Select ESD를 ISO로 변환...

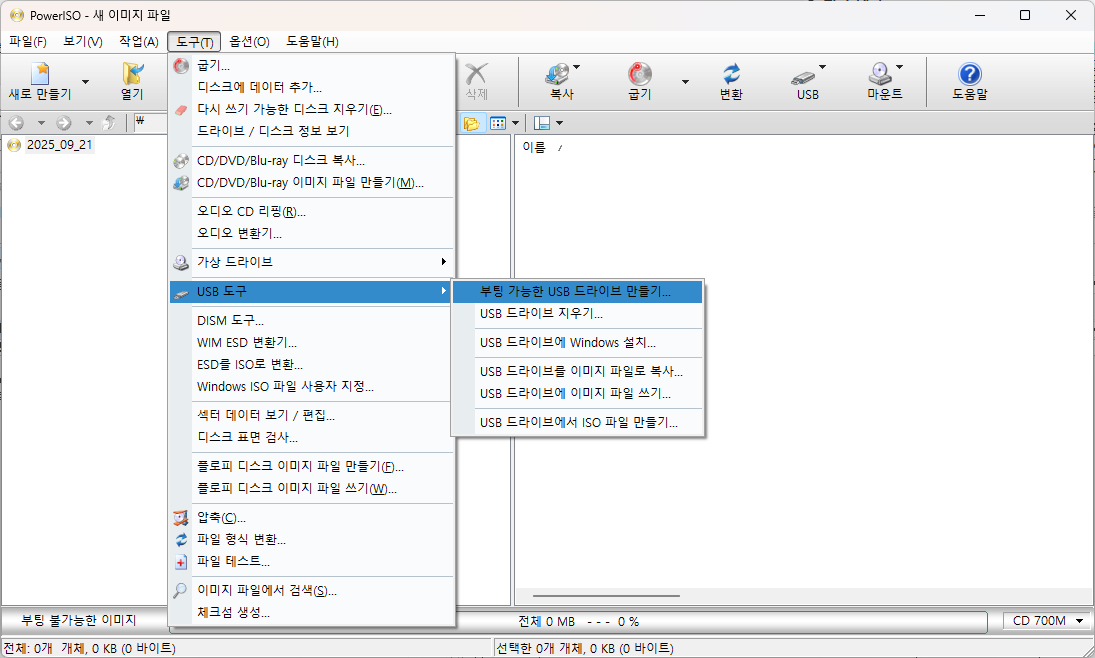click(x=311, y=365)
